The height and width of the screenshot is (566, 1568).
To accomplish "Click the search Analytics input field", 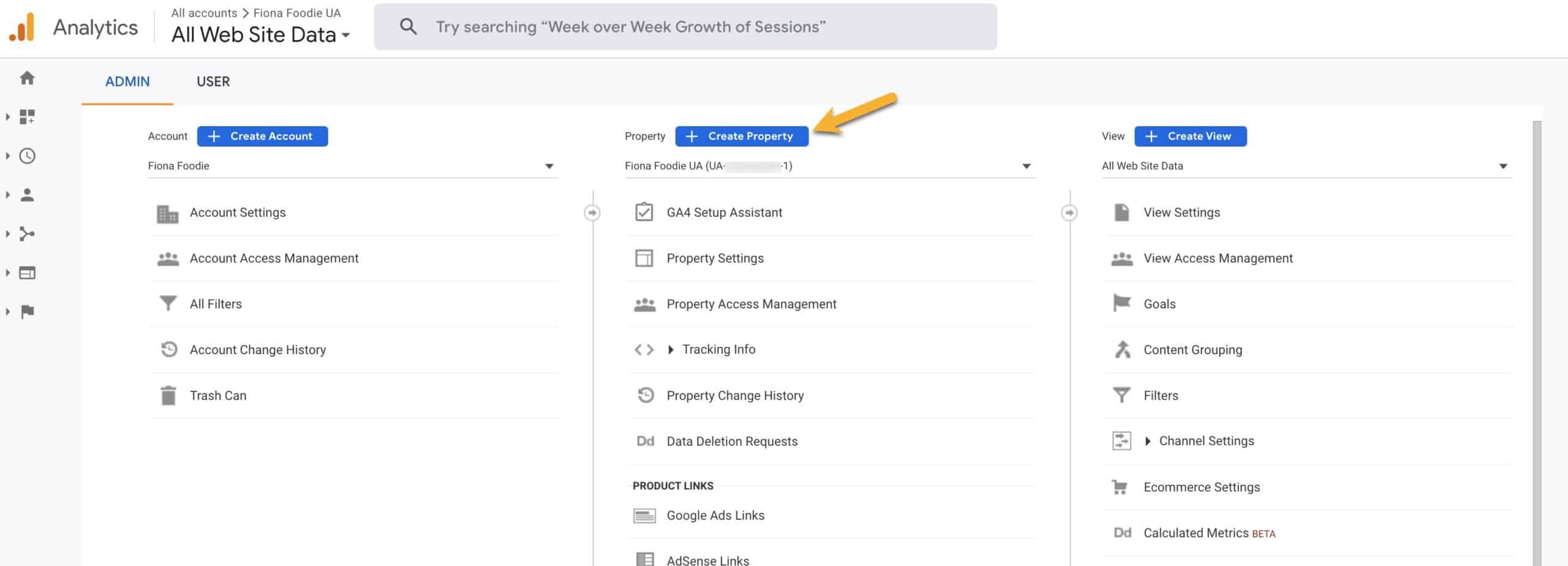I will (x=685, y=26).
